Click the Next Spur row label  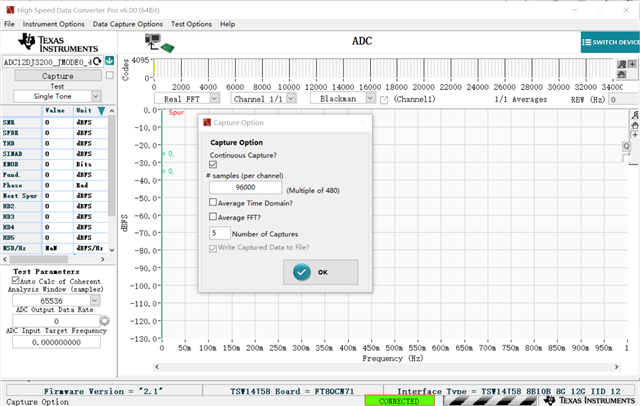21,196
